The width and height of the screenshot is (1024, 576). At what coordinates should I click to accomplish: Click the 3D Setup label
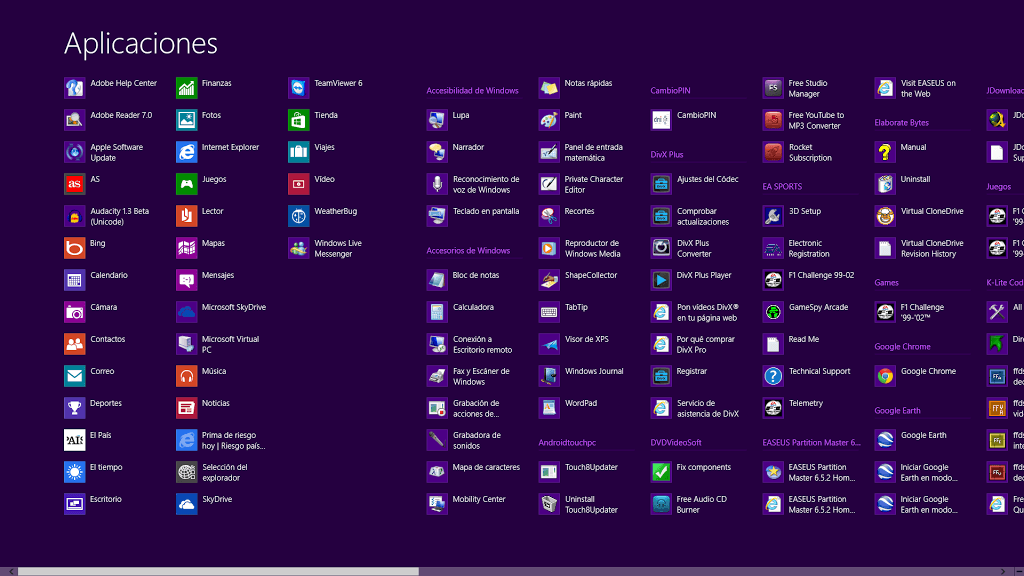805,211
